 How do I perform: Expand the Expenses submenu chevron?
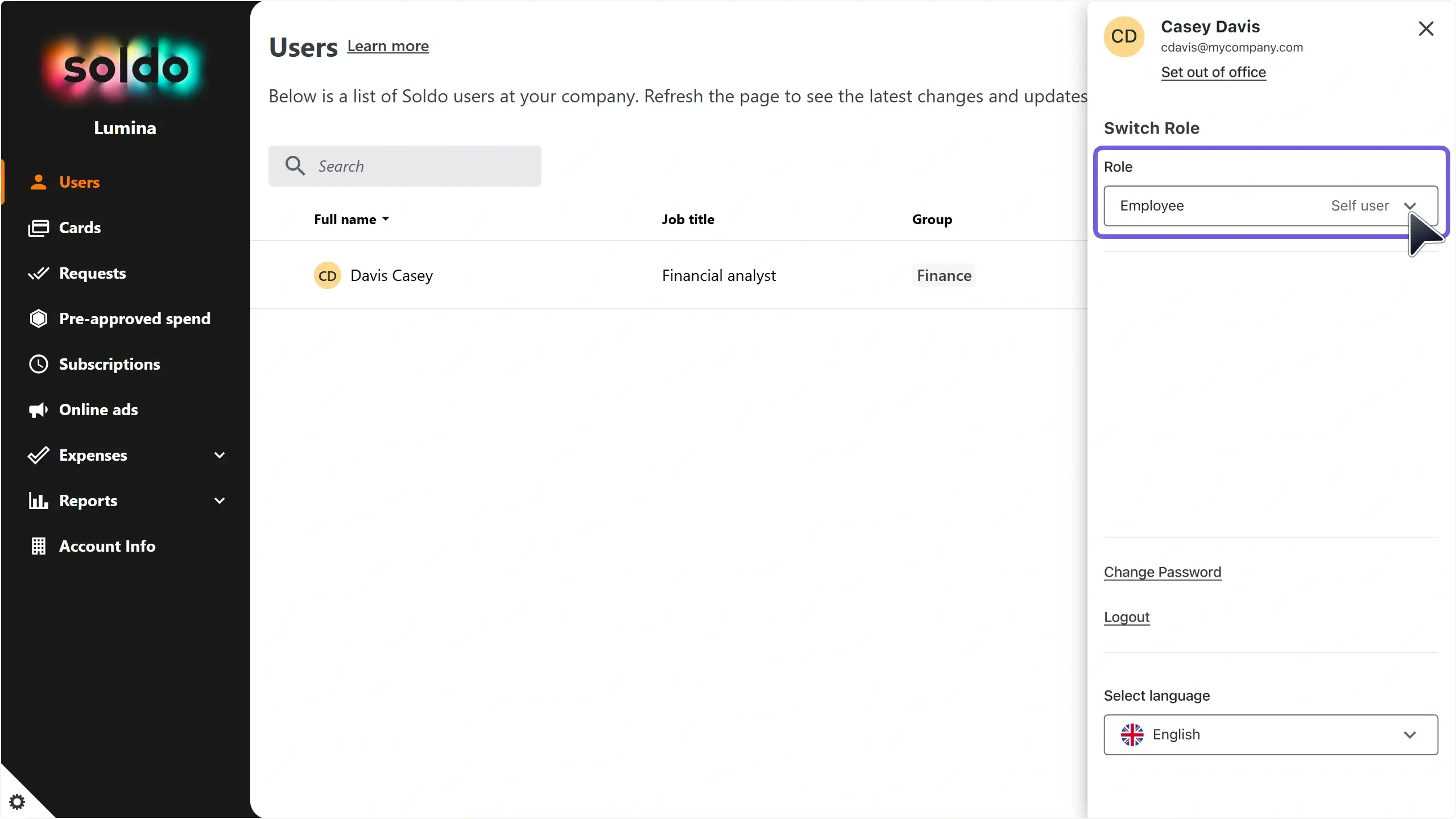(x=220, y=455)
